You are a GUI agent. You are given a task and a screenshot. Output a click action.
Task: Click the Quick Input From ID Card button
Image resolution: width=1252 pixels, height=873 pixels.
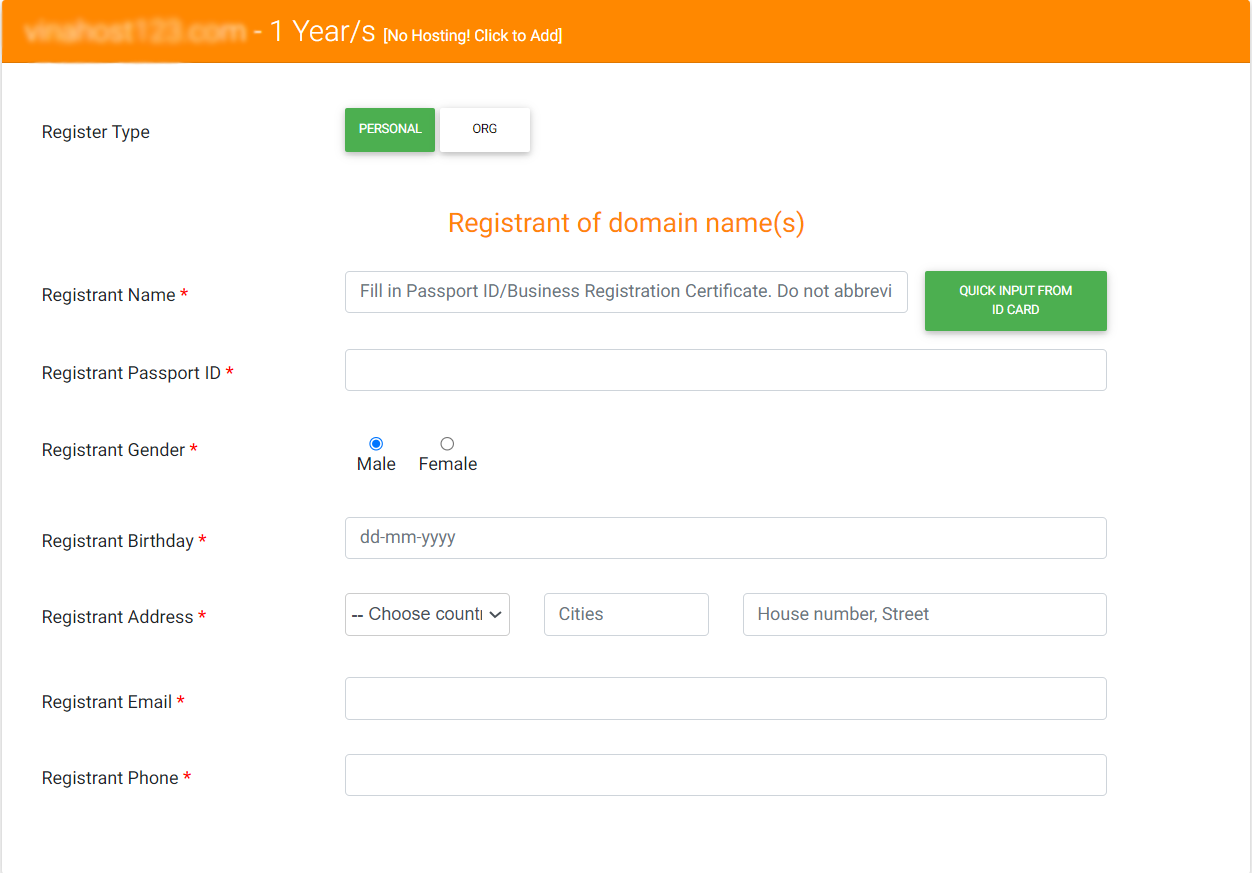[1015, 300]
